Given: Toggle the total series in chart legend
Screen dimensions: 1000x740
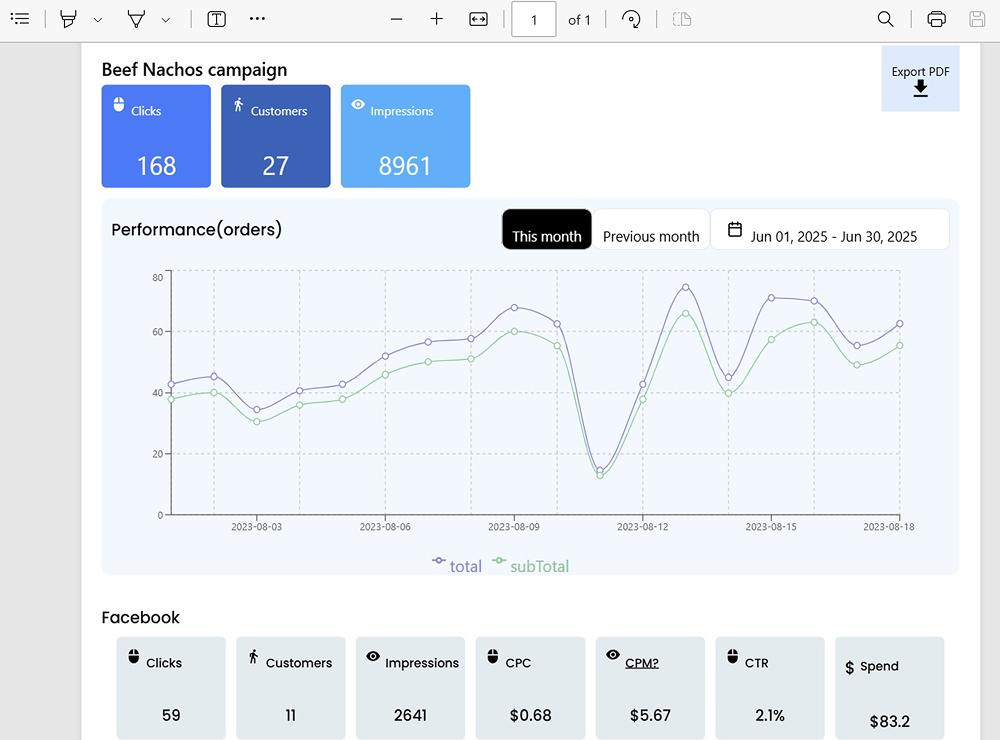Looking at the screenshot, I should (x=457, y=566).
